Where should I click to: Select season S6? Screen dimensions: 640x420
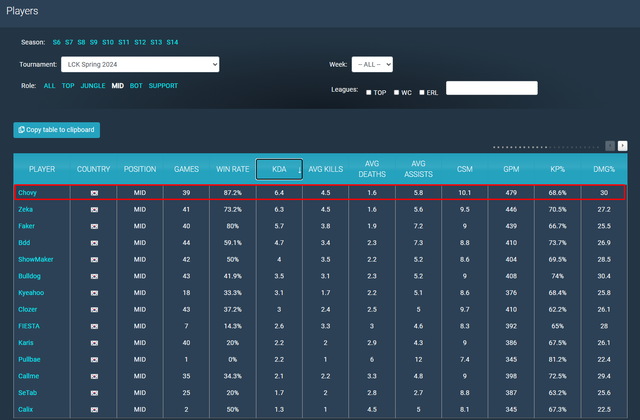(x=56, y=42)
